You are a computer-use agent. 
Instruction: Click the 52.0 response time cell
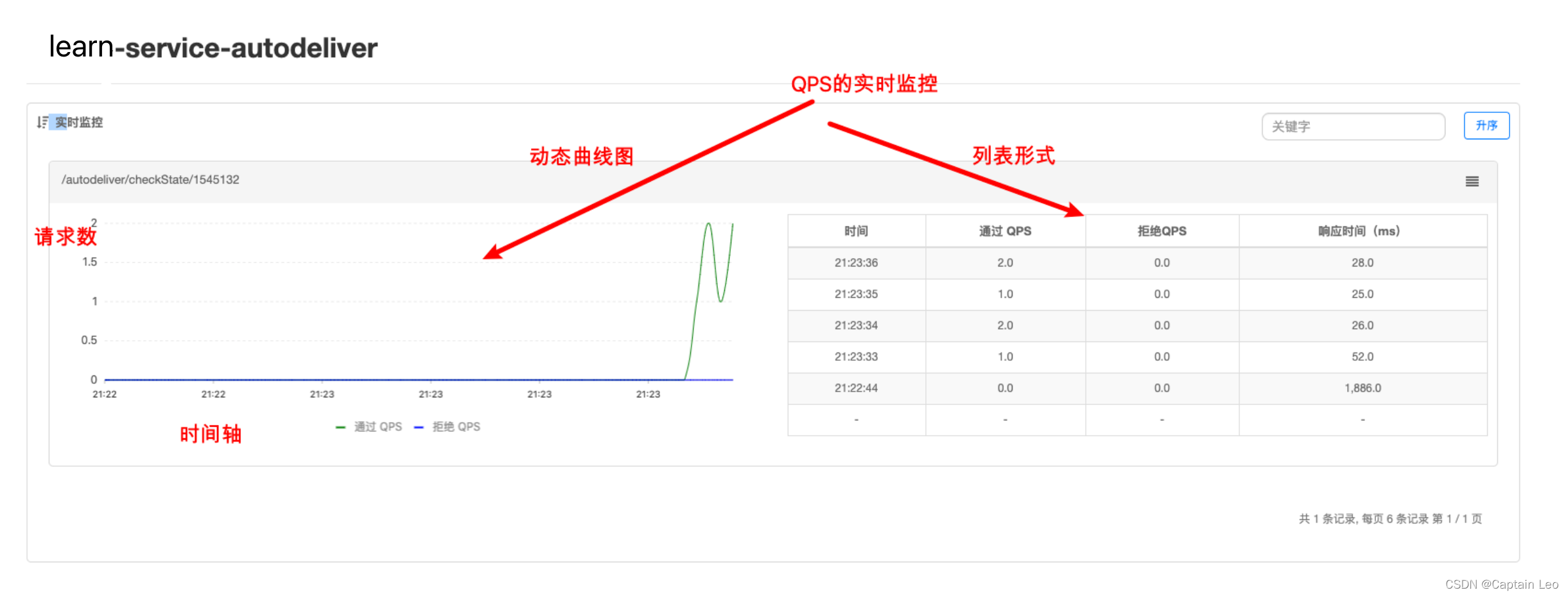click(1363, 357)
